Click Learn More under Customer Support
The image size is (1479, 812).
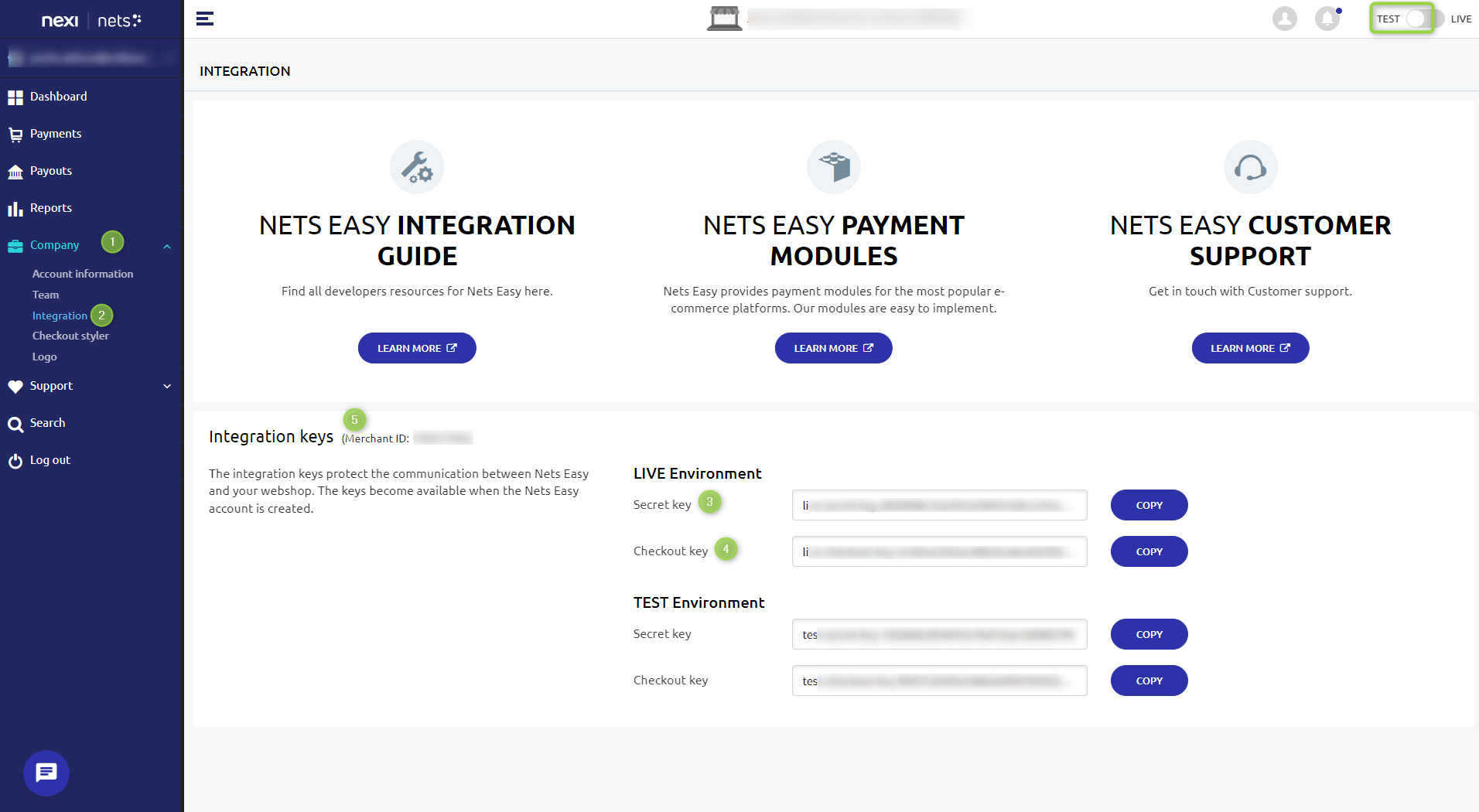[1251, 348]
